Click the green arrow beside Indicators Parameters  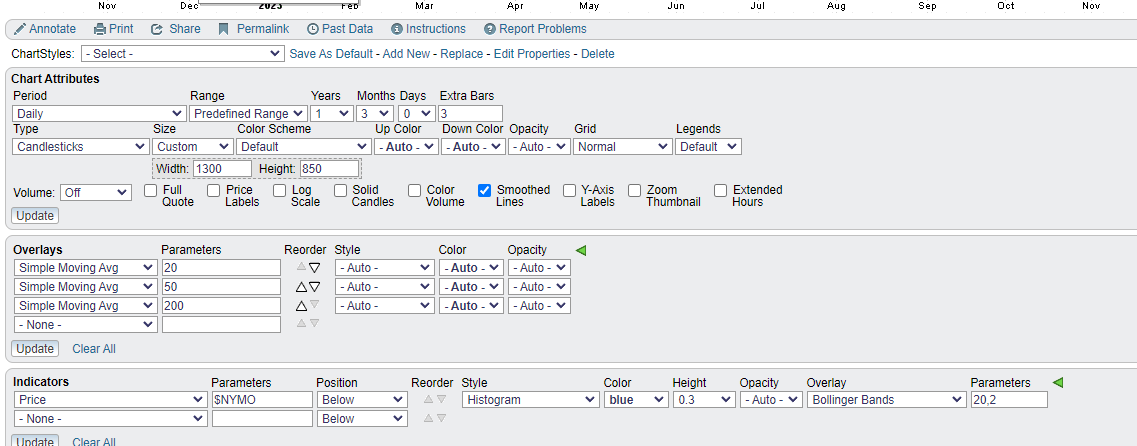pos(1058,382)
